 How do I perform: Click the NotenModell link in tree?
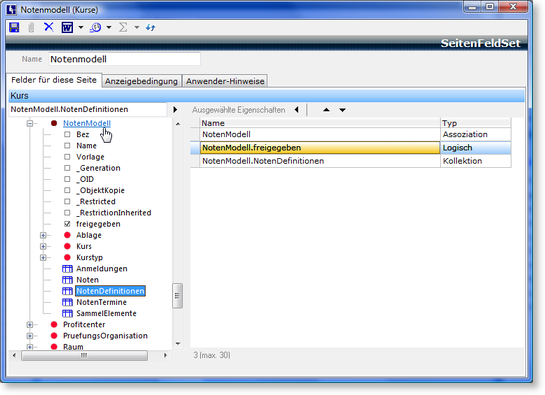click(x=87, y=123)
